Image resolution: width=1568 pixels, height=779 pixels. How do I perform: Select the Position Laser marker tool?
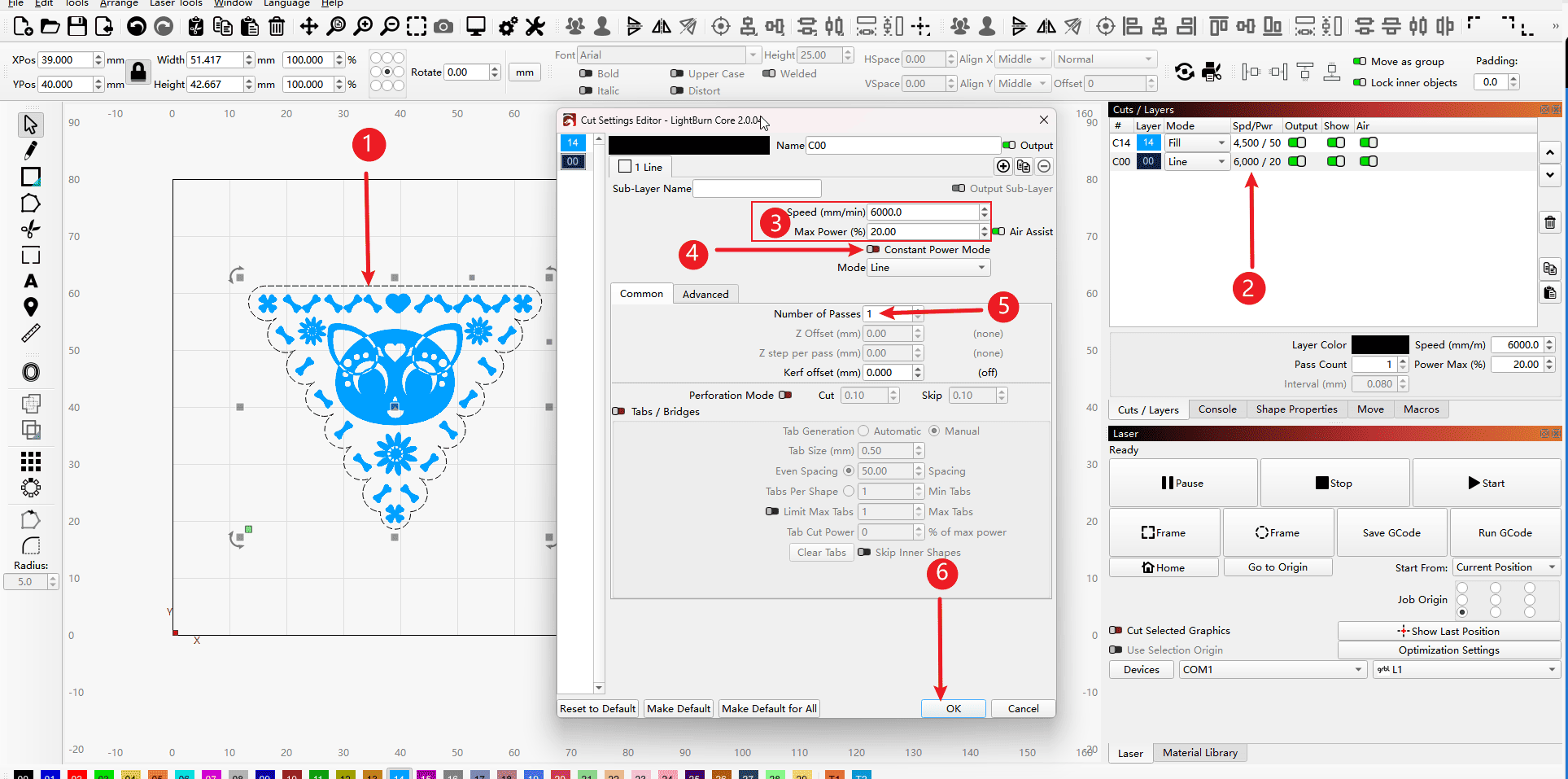30,307
